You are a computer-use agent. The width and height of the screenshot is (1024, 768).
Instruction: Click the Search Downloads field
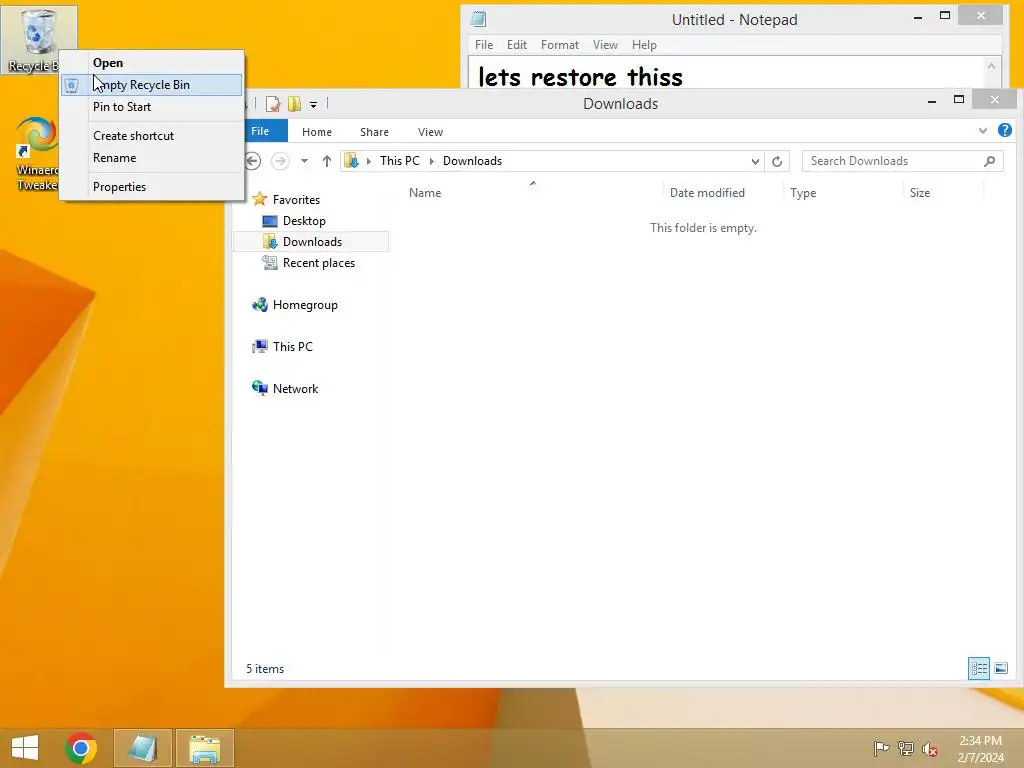pos(891,161)
